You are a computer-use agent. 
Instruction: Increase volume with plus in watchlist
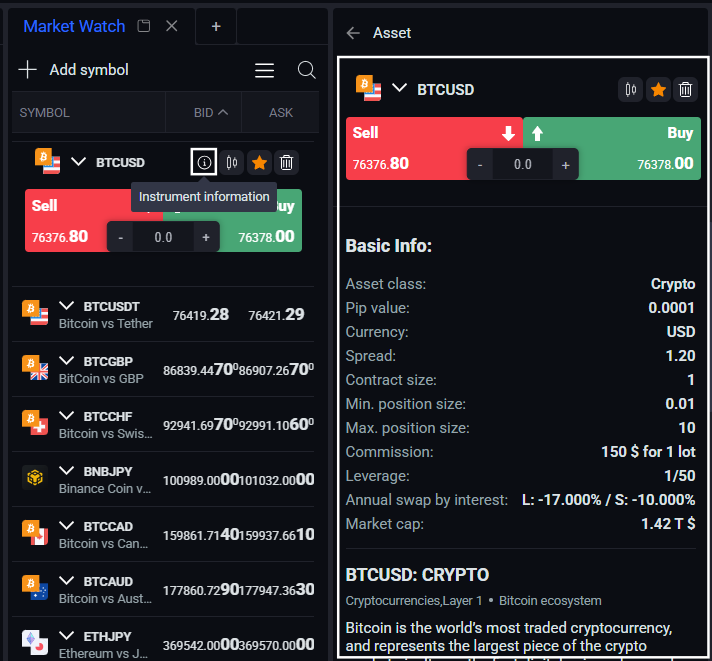206,237
